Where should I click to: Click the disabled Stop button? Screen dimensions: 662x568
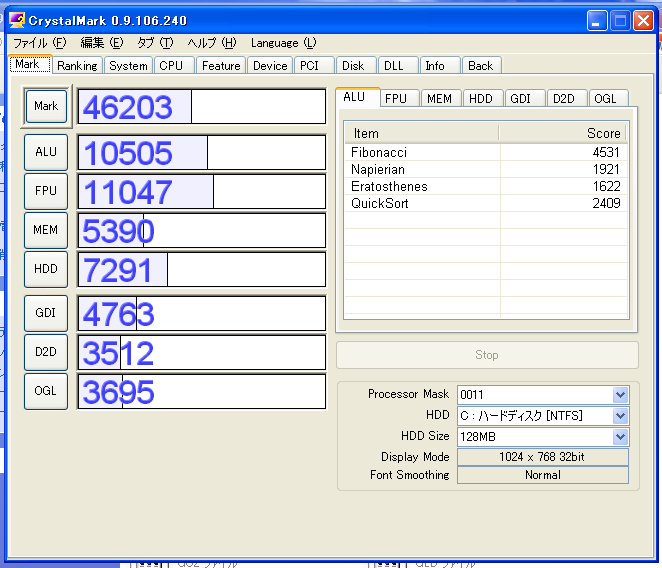point(487,355)
